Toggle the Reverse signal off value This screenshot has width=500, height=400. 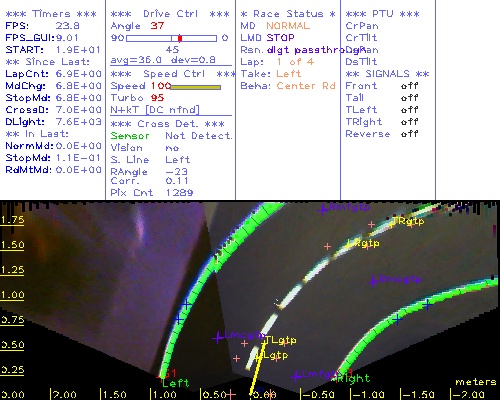click(x=409, y=134)
